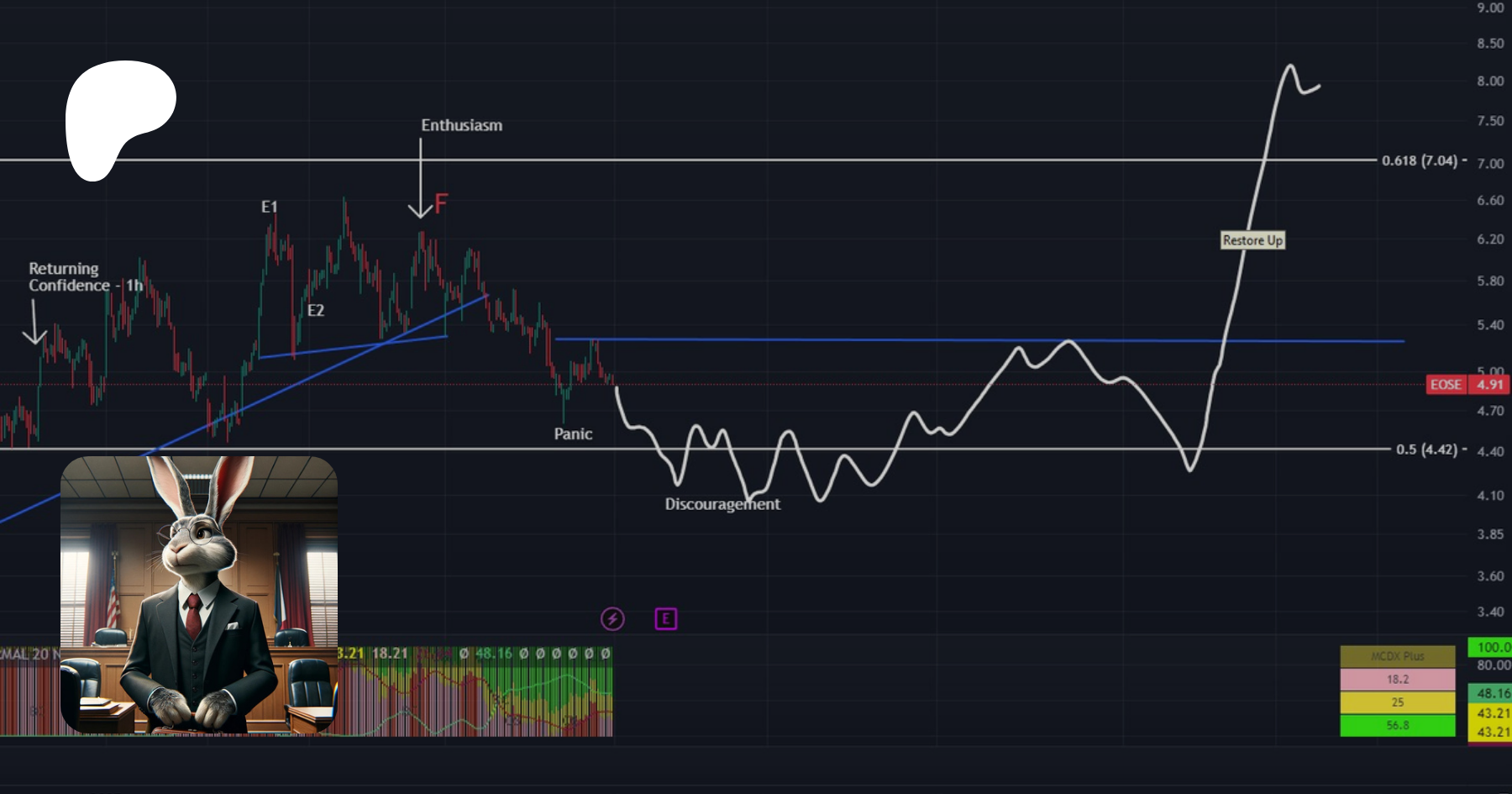Click the yellow 25 MCDX cell
The image size is (1512, 794).
(x=1397, y=702)
